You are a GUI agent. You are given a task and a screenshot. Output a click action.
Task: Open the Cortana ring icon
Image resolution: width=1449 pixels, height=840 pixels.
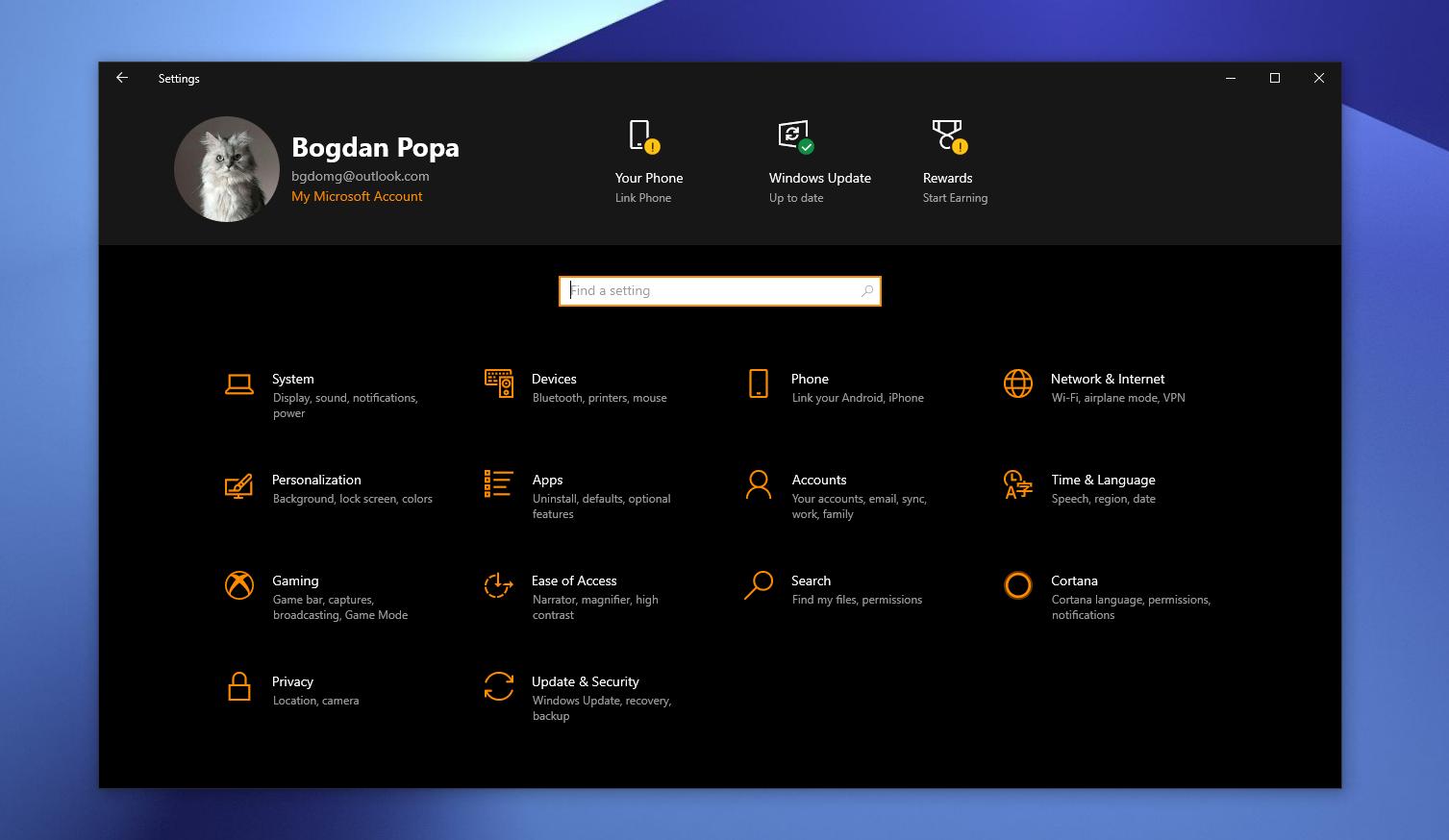pos(1018,585)
